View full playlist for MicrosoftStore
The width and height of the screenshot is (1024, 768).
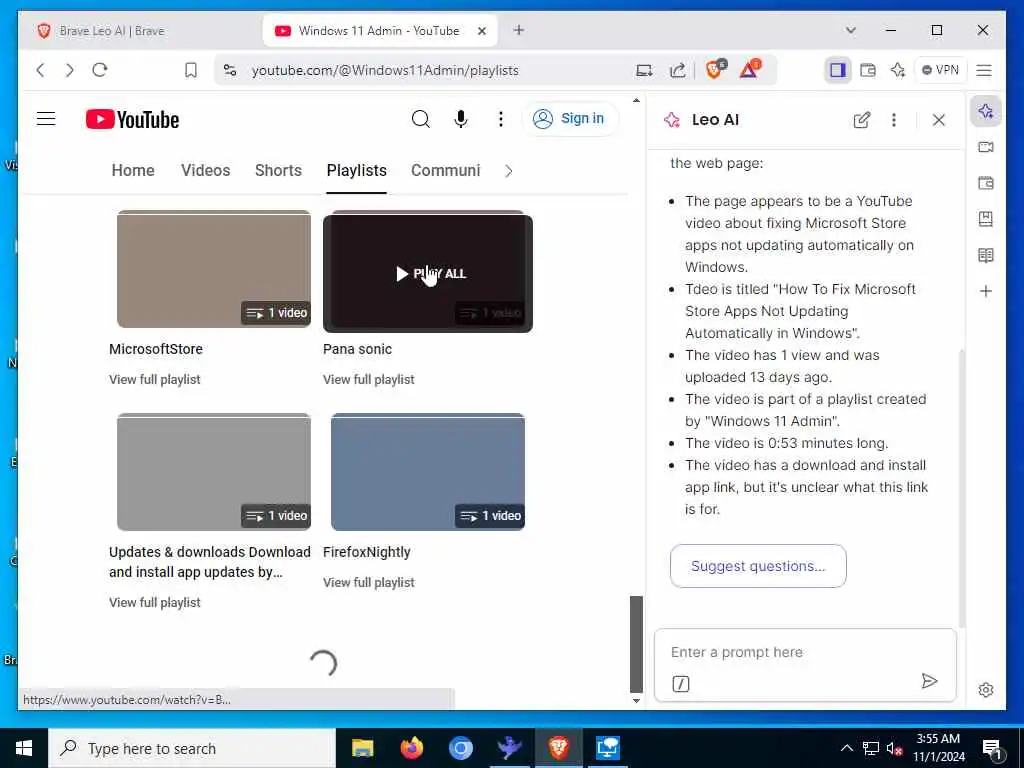(155, 379)
